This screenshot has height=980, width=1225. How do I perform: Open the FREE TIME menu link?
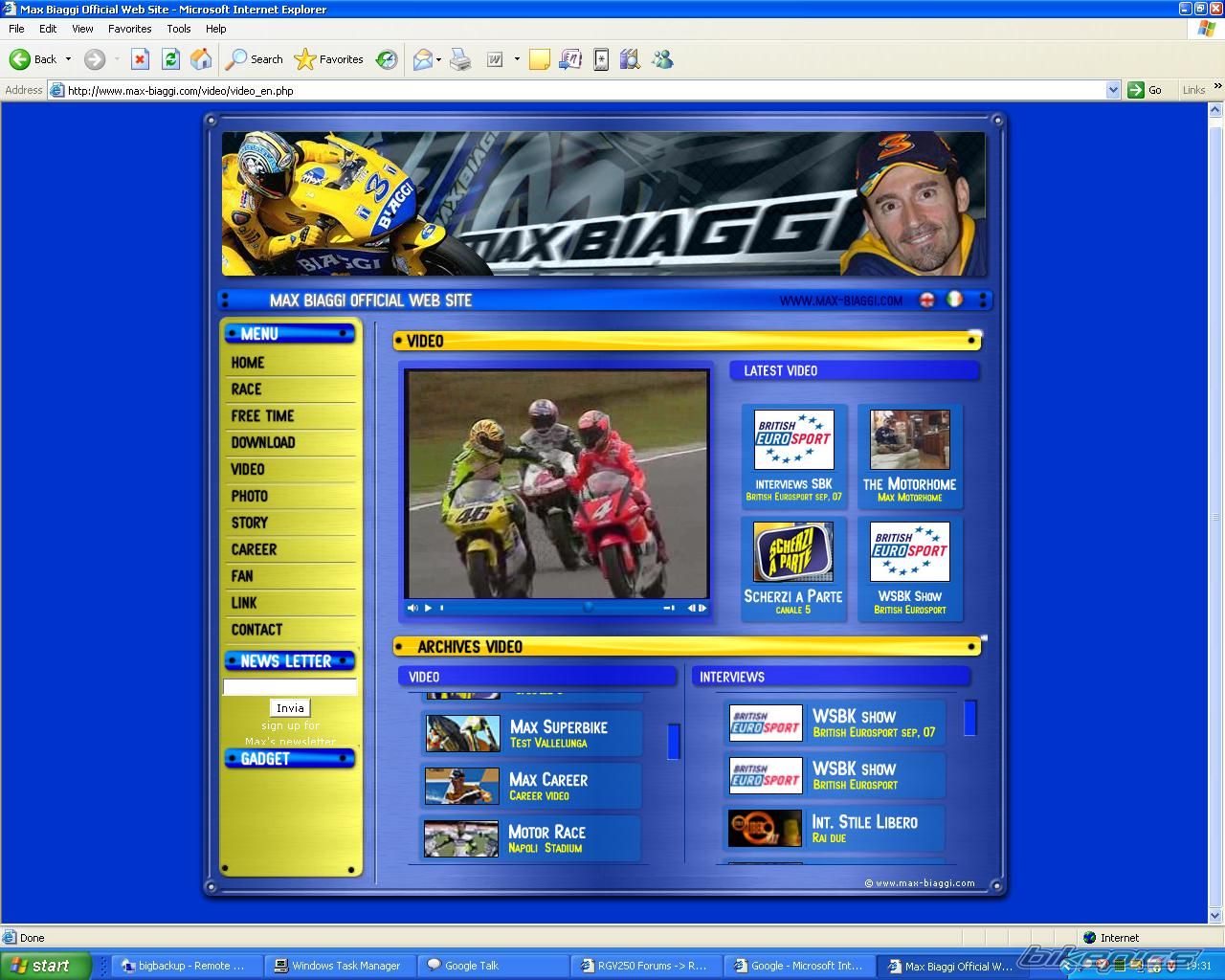pos(262,416)
